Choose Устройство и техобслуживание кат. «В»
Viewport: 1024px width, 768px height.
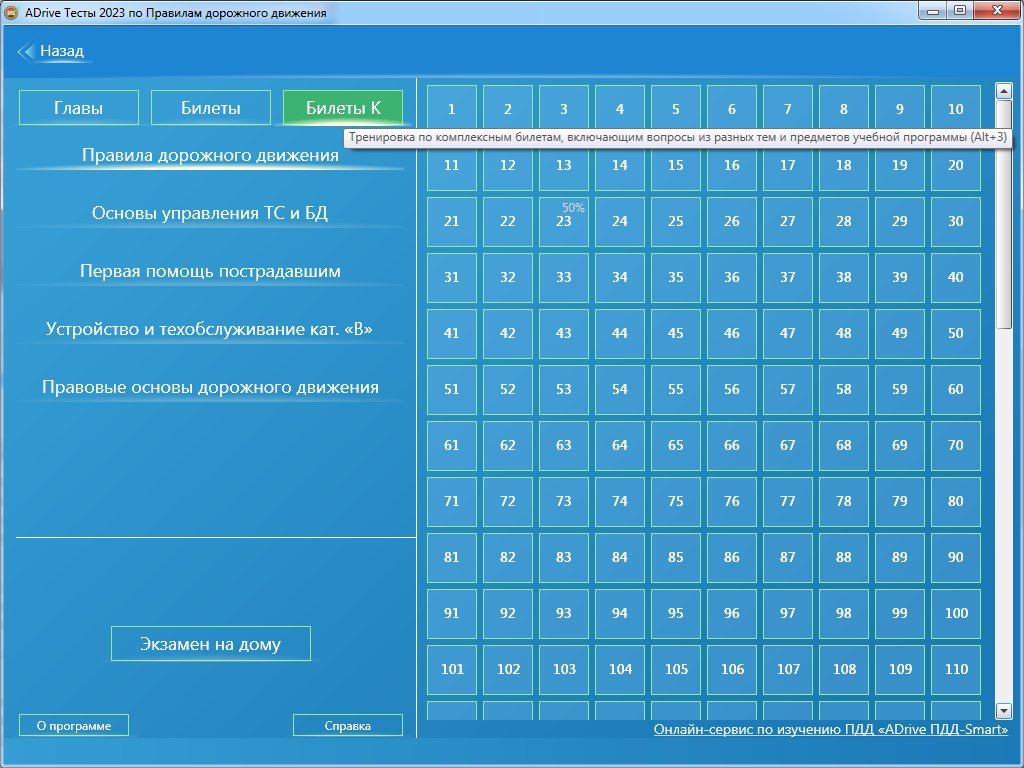(x=210, y=329)
